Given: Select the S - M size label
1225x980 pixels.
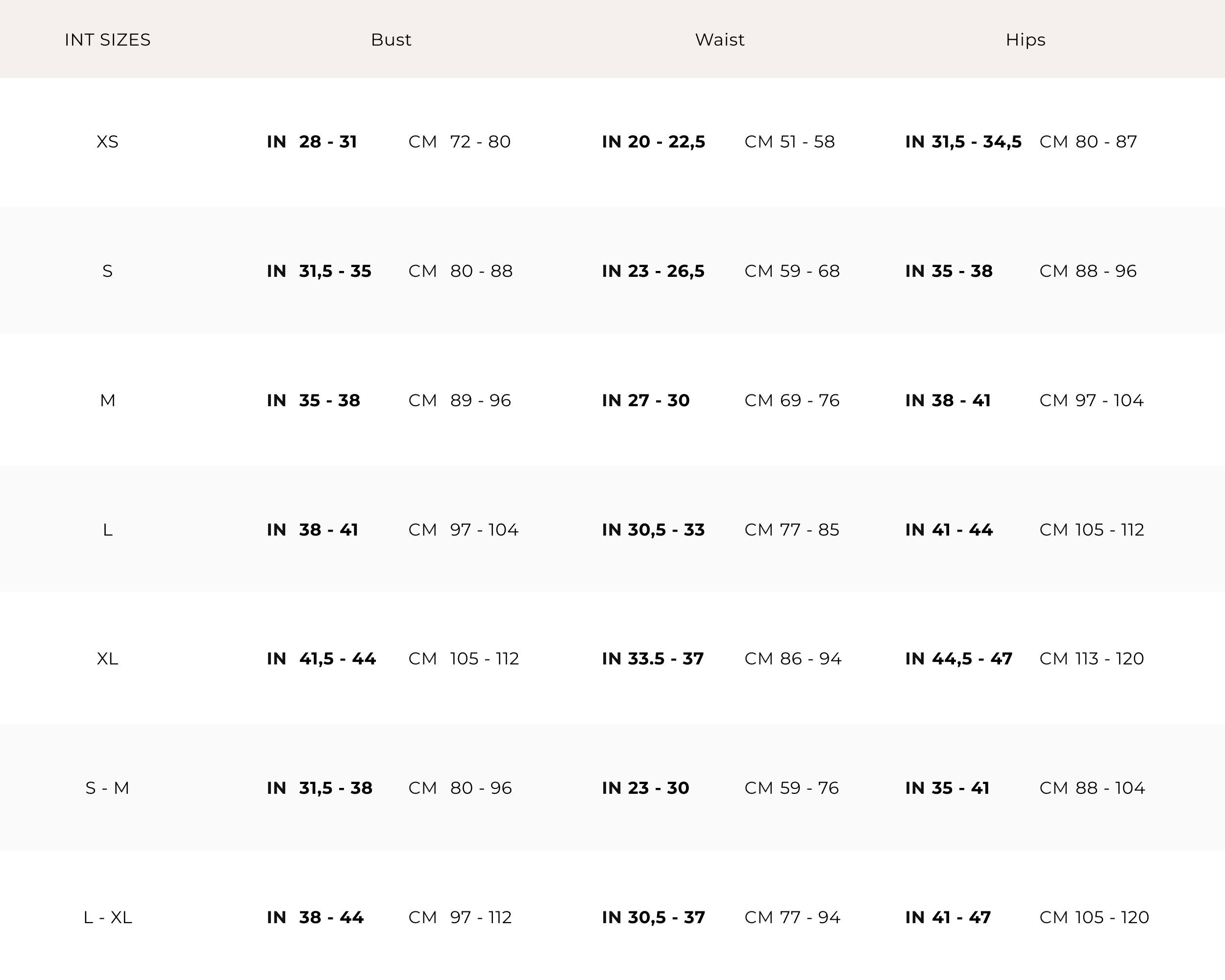Looking at the screenshot, I should pyautogui.click(x=107, y=788).
